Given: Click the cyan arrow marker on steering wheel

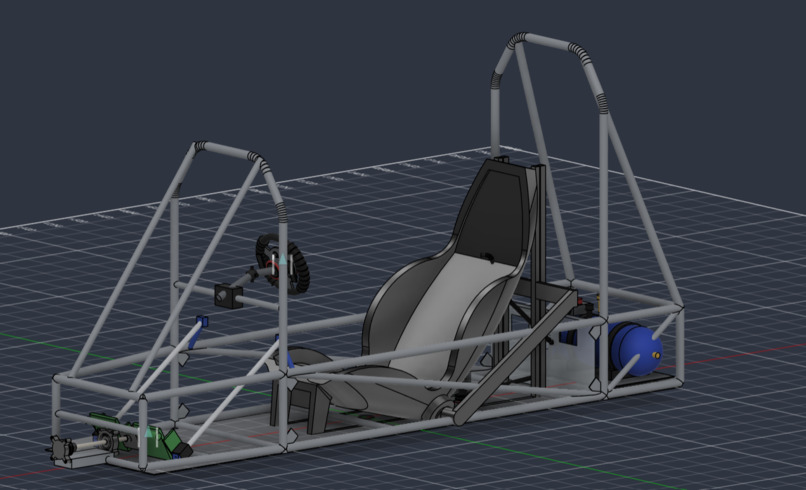Looking at the screenshot, I should [x=282, y=259].
